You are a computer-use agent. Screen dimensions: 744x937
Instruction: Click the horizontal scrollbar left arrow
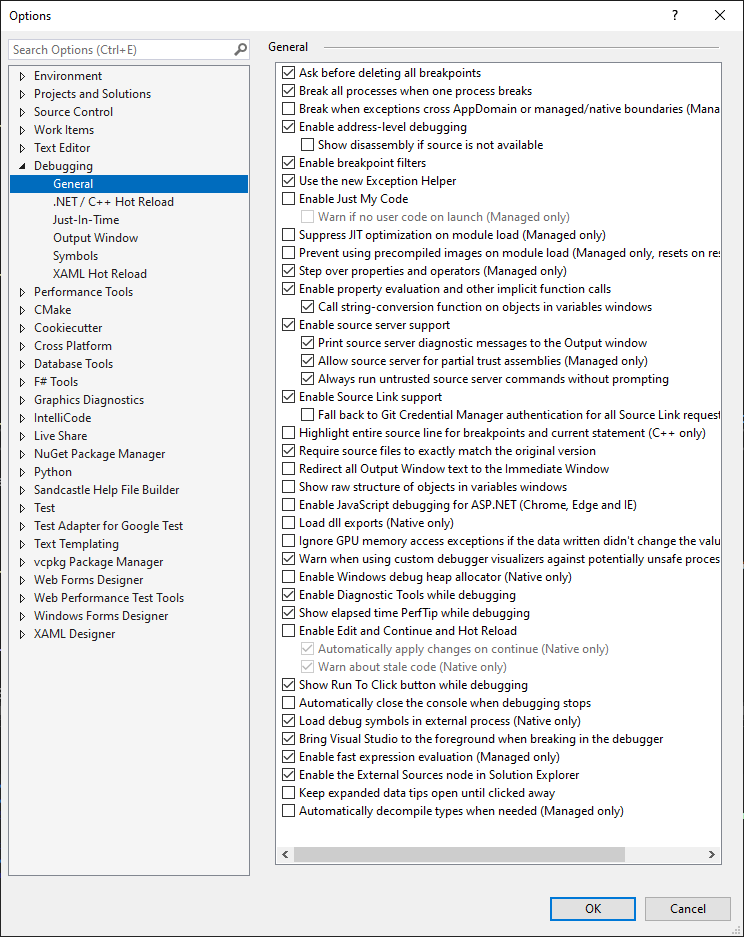tap(286, 855)
